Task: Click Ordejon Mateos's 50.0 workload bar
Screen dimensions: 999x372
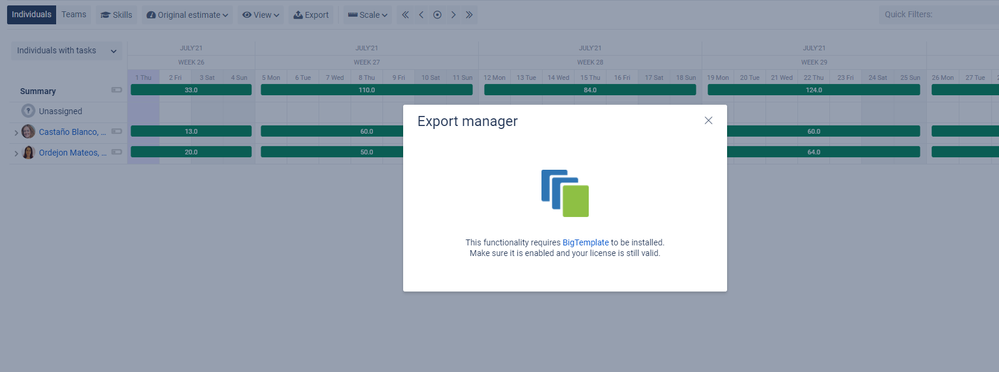Action: pos(332,152)
